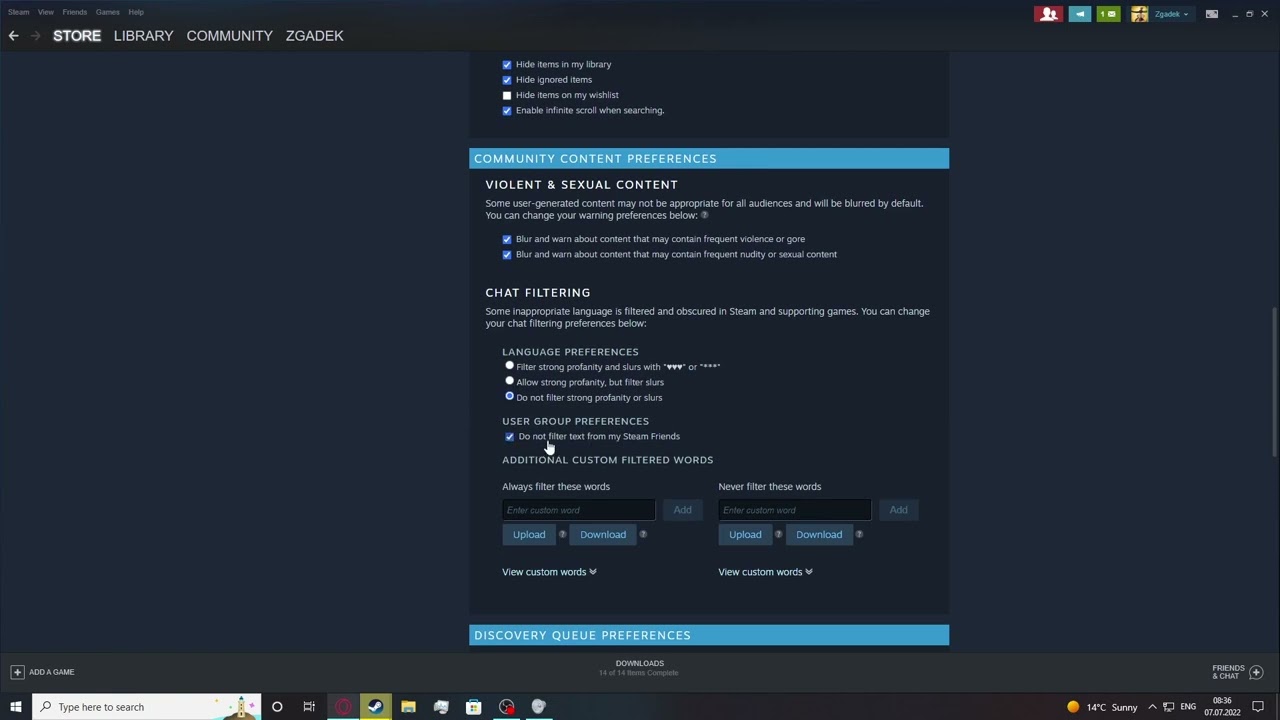Viewport: 1280px width, 720px height.
Task: Enter Big Picture mode icon
Action: point(1211,14)
